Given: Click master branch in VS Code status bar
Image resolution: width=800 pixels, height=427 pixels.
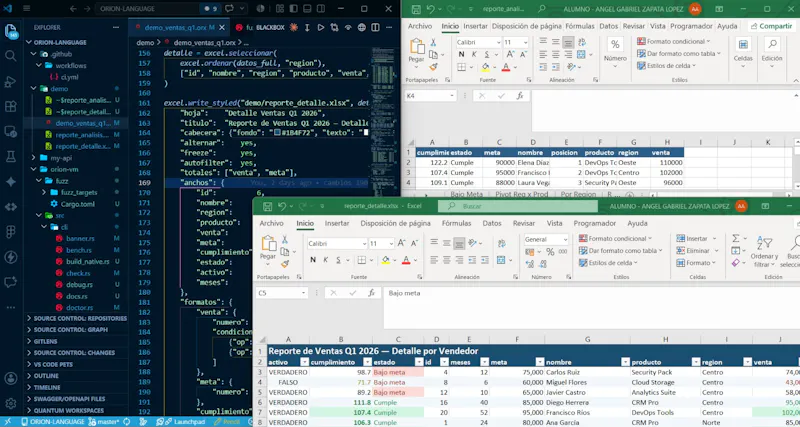Looking at the screenshot, I should [106, 422].
